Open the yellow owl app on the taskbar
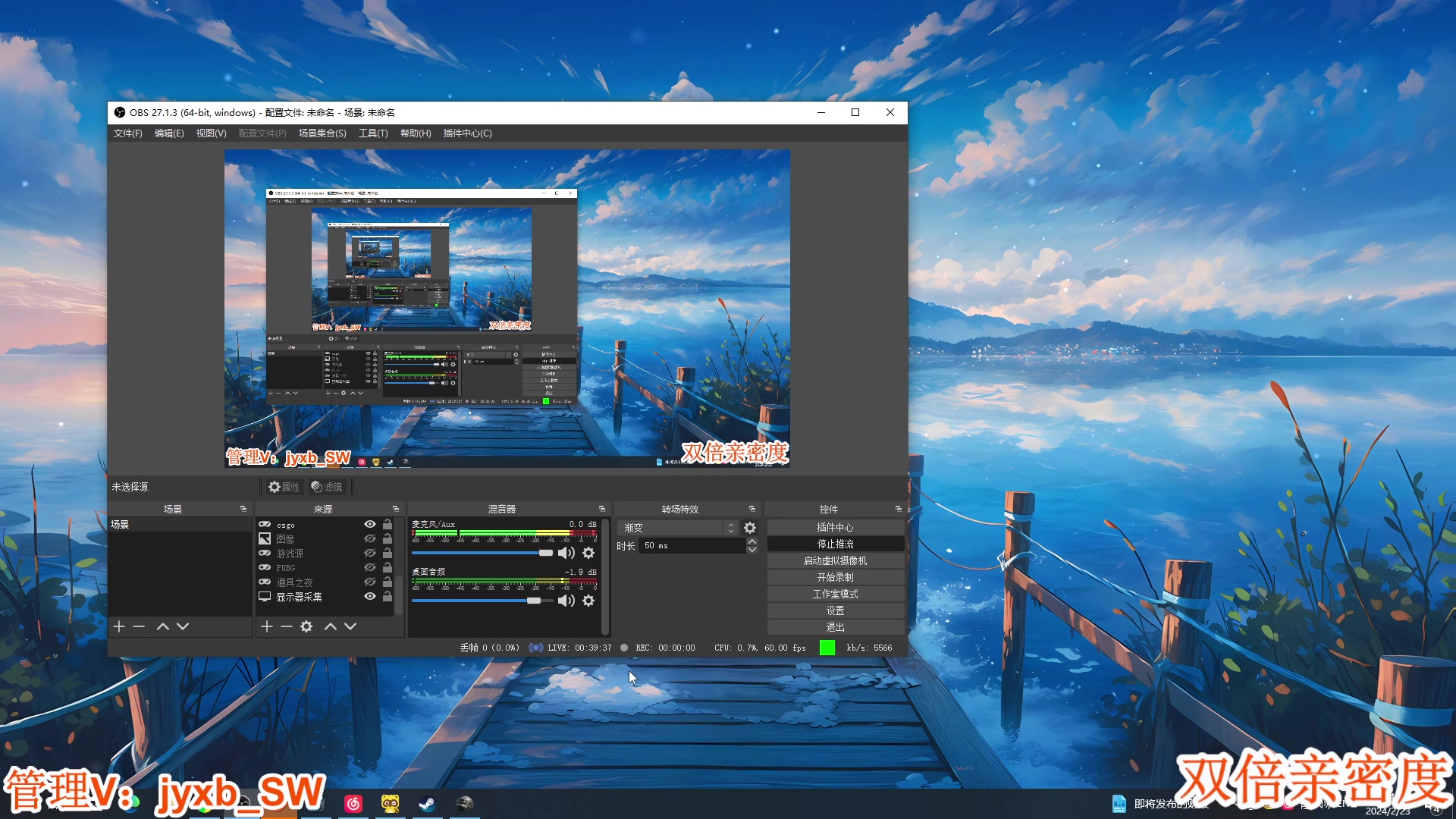 (x=391, y=803)
